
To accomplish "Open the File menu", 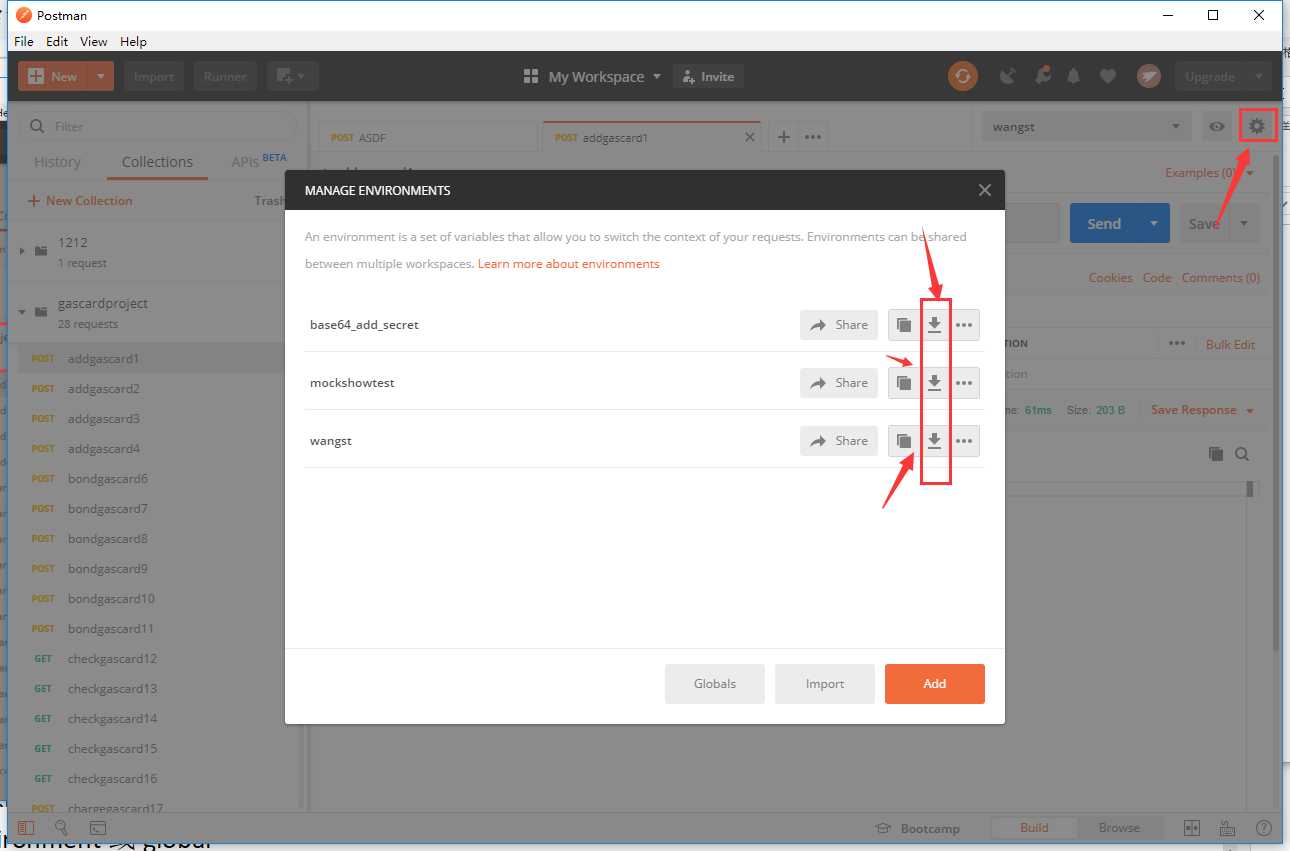I will click(24, 41).
